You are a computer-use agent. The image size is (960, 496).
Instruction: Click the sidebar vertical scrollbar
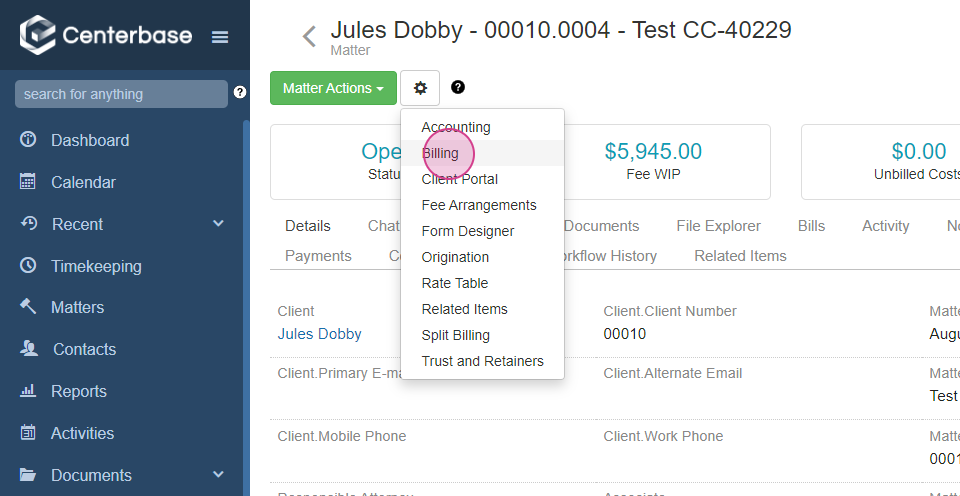point(246,306)
